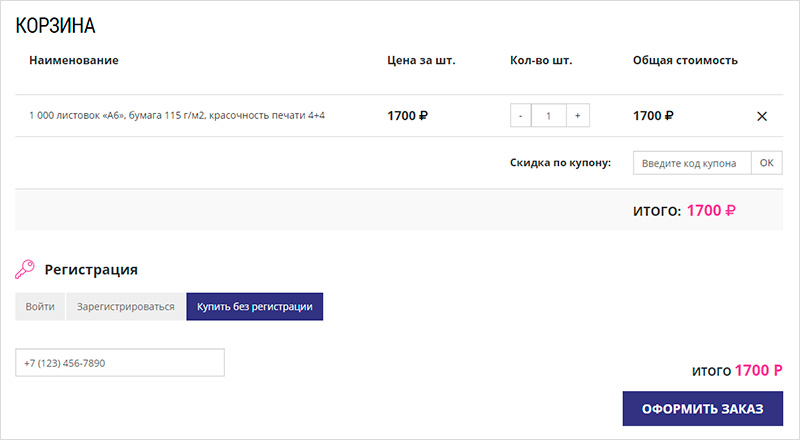Open the Зарегистрироваться tab
The image size is (800, 440).
coord(126,307)
